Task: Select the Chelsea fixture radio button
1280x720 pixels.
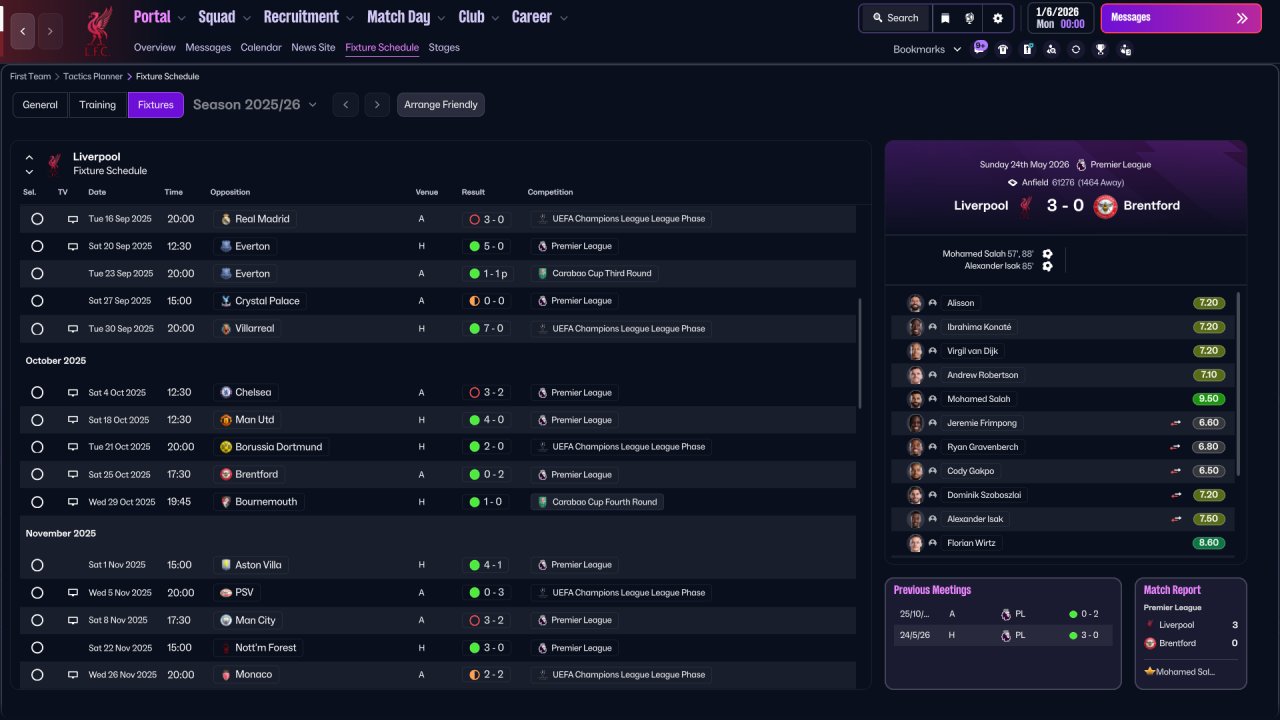Action: tap(37, 393)
